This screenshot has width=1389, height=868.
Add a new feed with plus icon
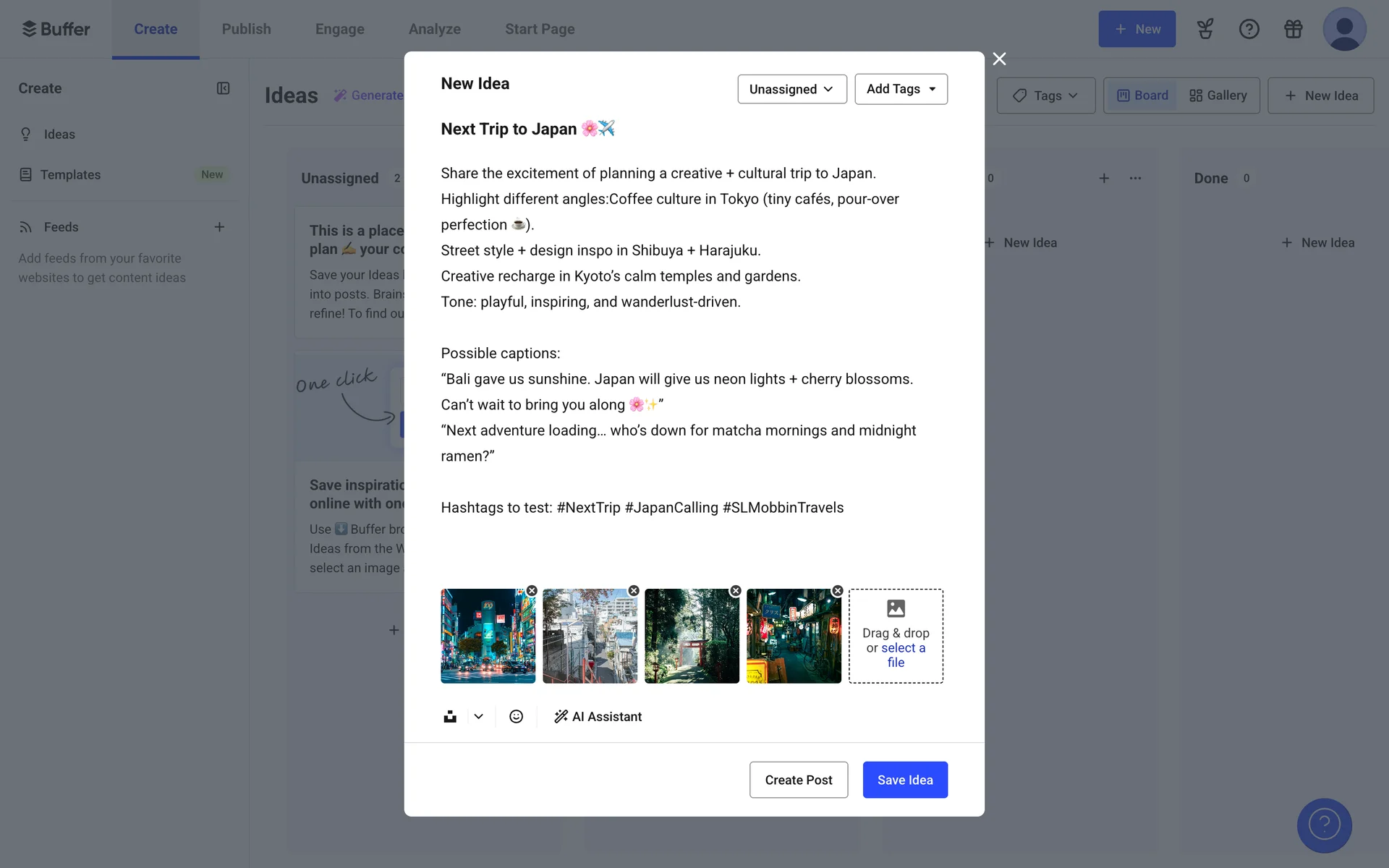coord(219,227)
